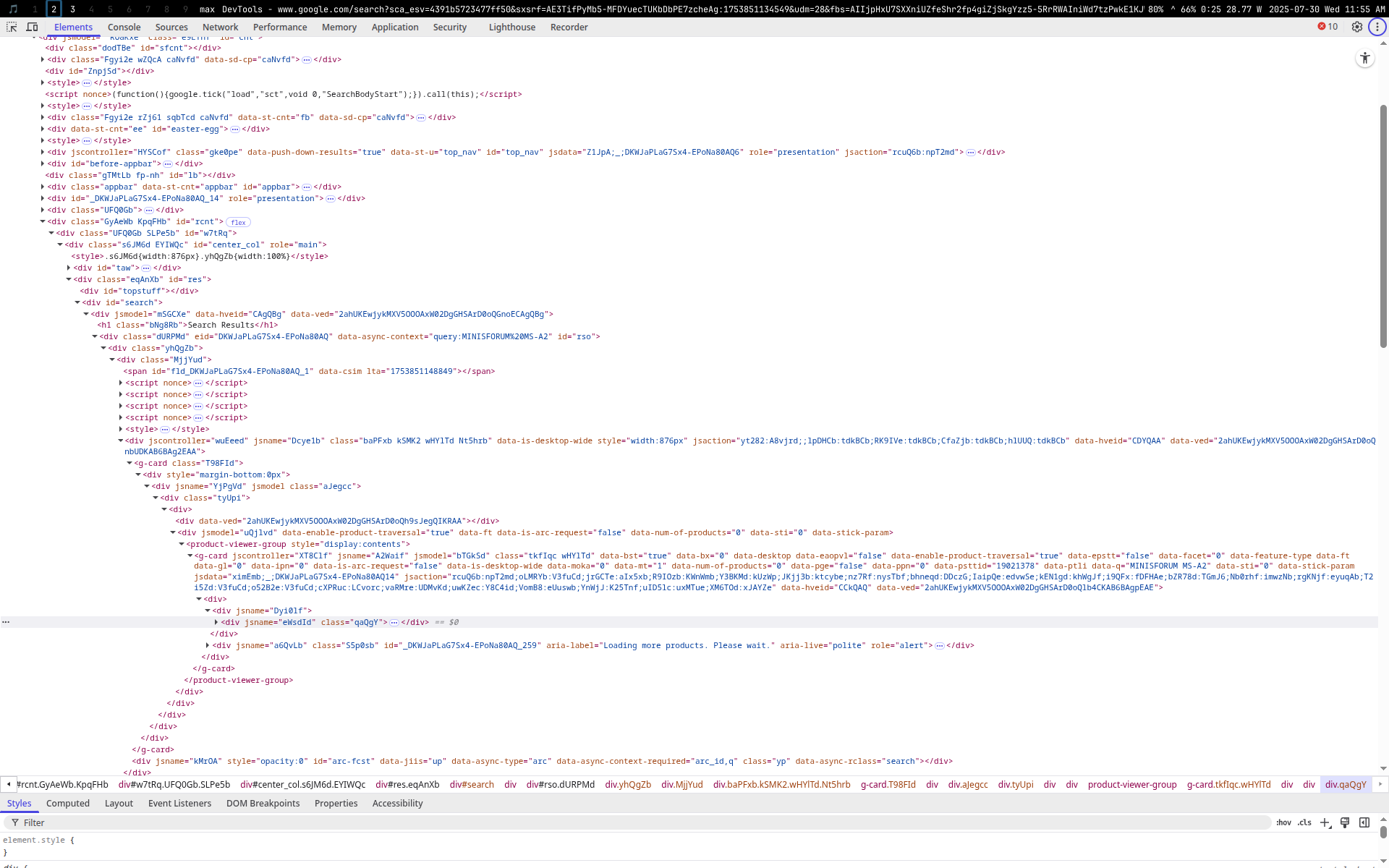The width and height of the screenshot is (1389, 868).
Task: Open the Recorder tab
Action: tap(569, 27)
